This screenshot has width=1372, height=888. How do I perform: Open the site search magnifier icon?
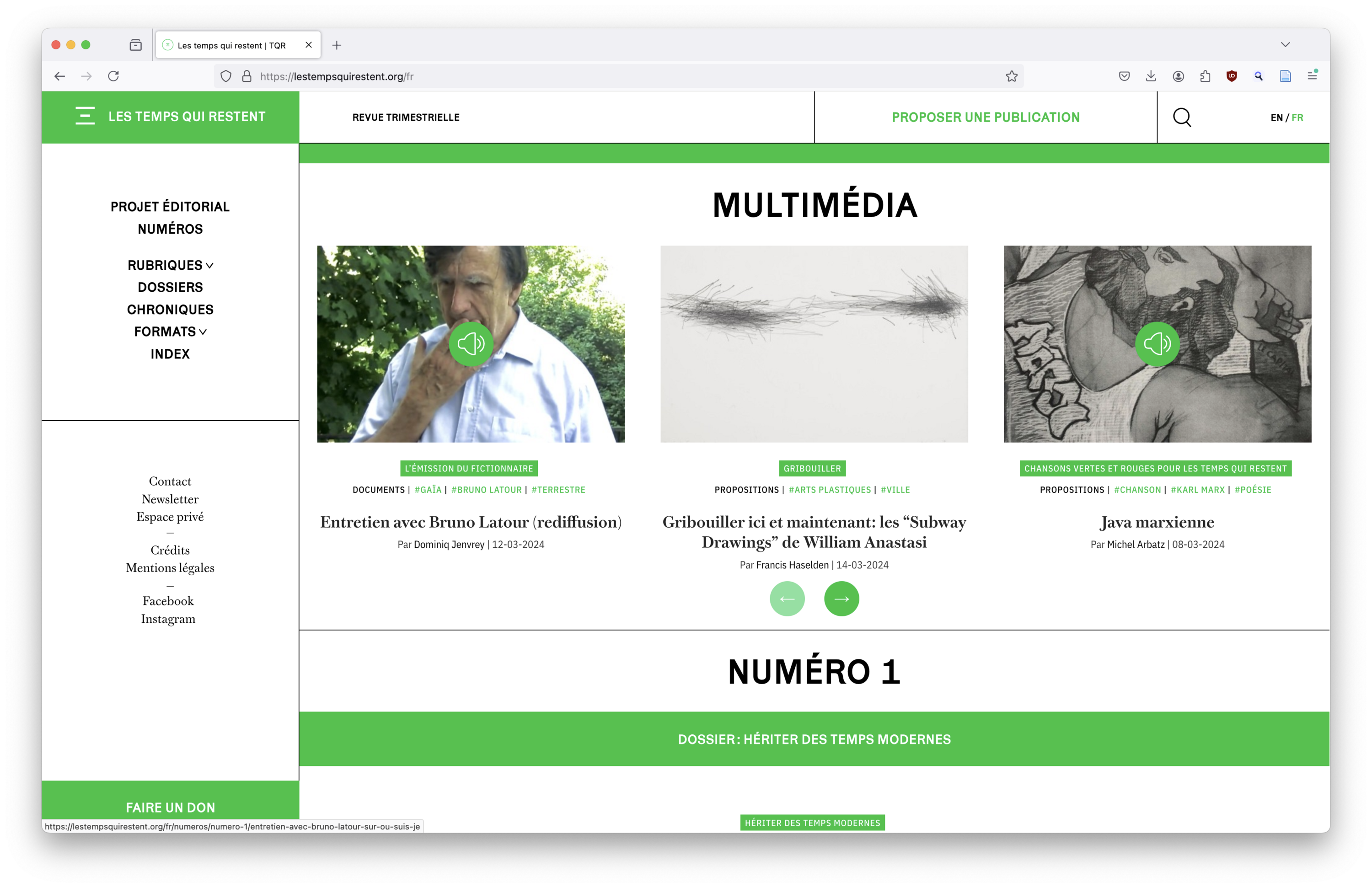coord(1182,117)
